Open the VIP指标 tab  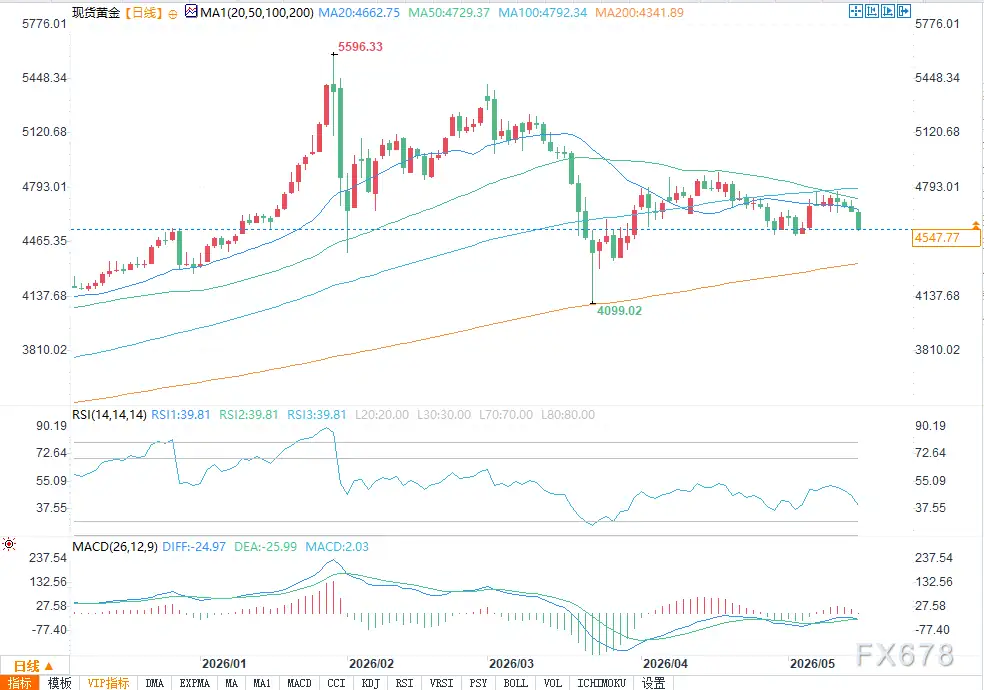[x=109, y=682]
